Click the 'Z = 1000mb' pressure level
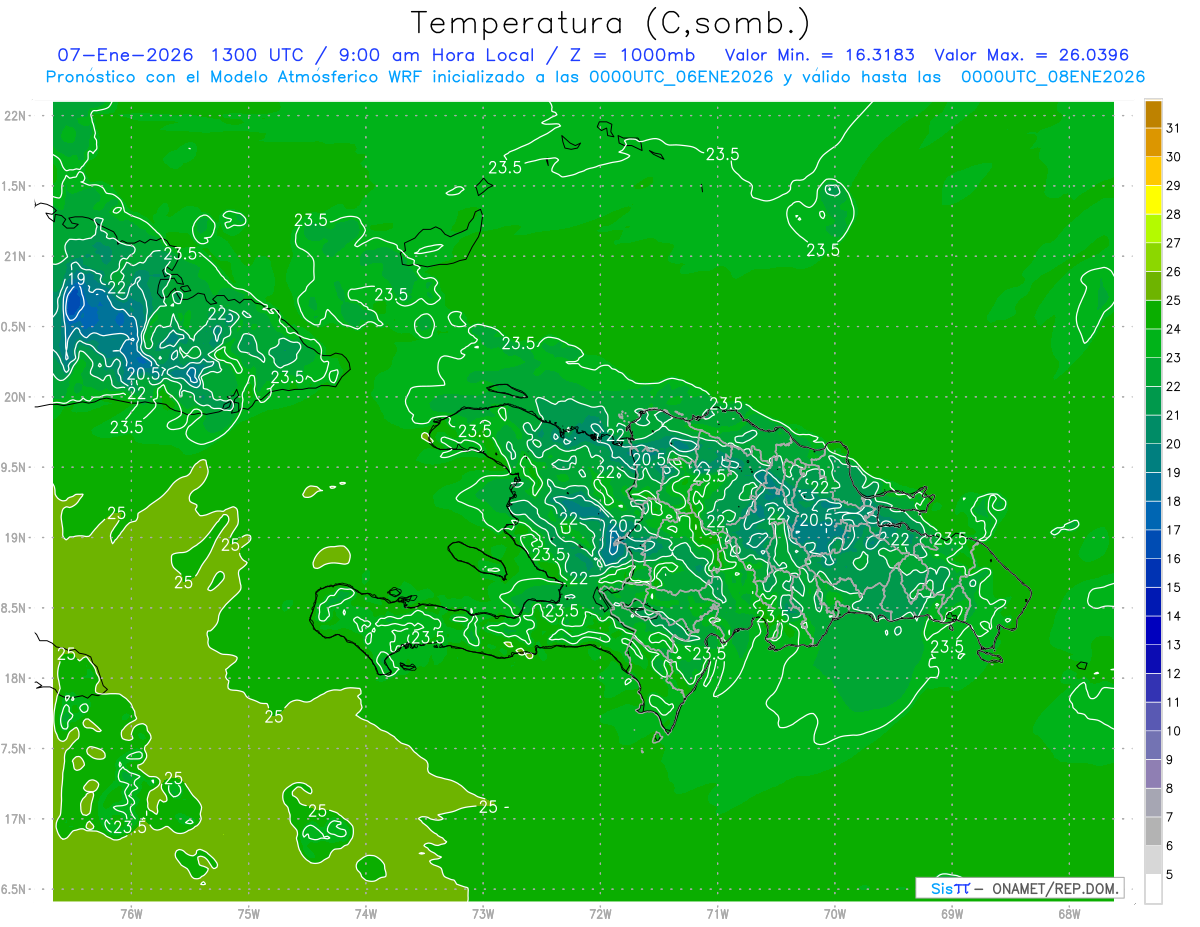This screenshot has width=1200, height=927. tap(632, 54)
